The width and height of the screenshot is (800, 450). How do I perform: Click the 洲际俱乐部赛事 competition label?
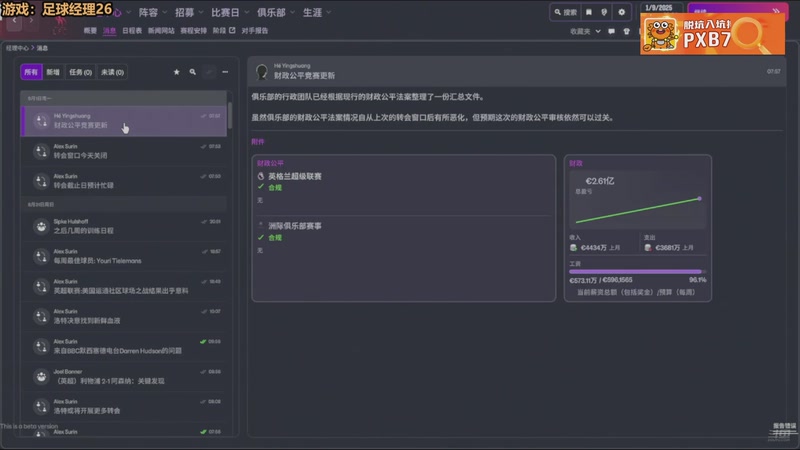coord(295,226)
